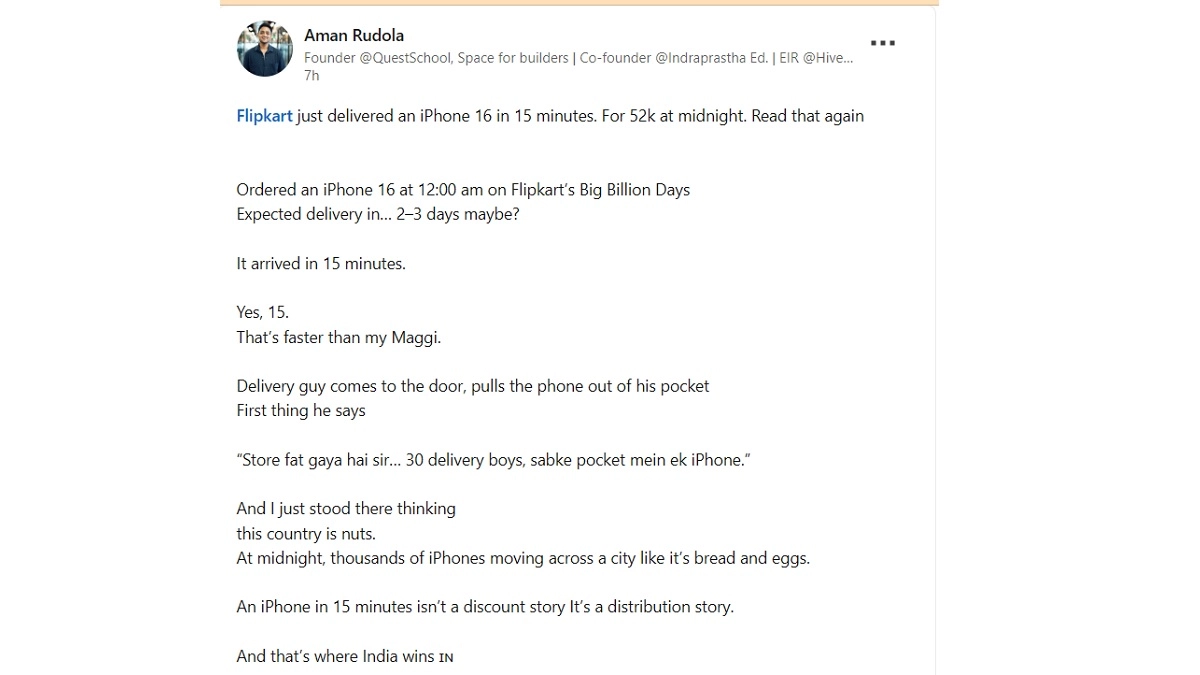Viewport: 1200px width, 675px height.
Task: Click Aman Rudola's profile photo
Action: pyautogui.click(x=265, y=48)
